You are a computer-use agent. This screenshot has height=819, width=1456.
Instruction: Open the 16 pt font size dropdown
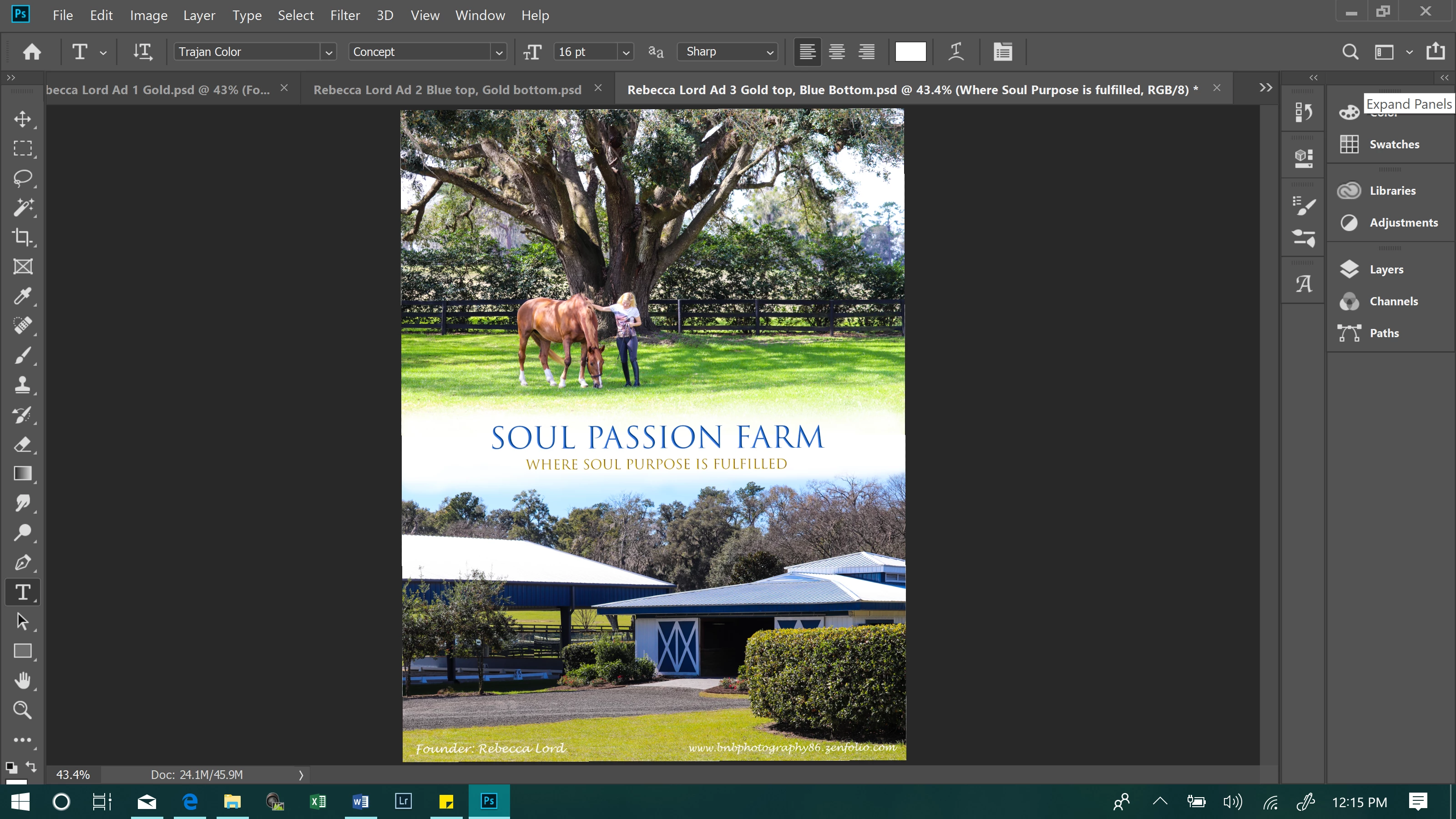(626, 52)
